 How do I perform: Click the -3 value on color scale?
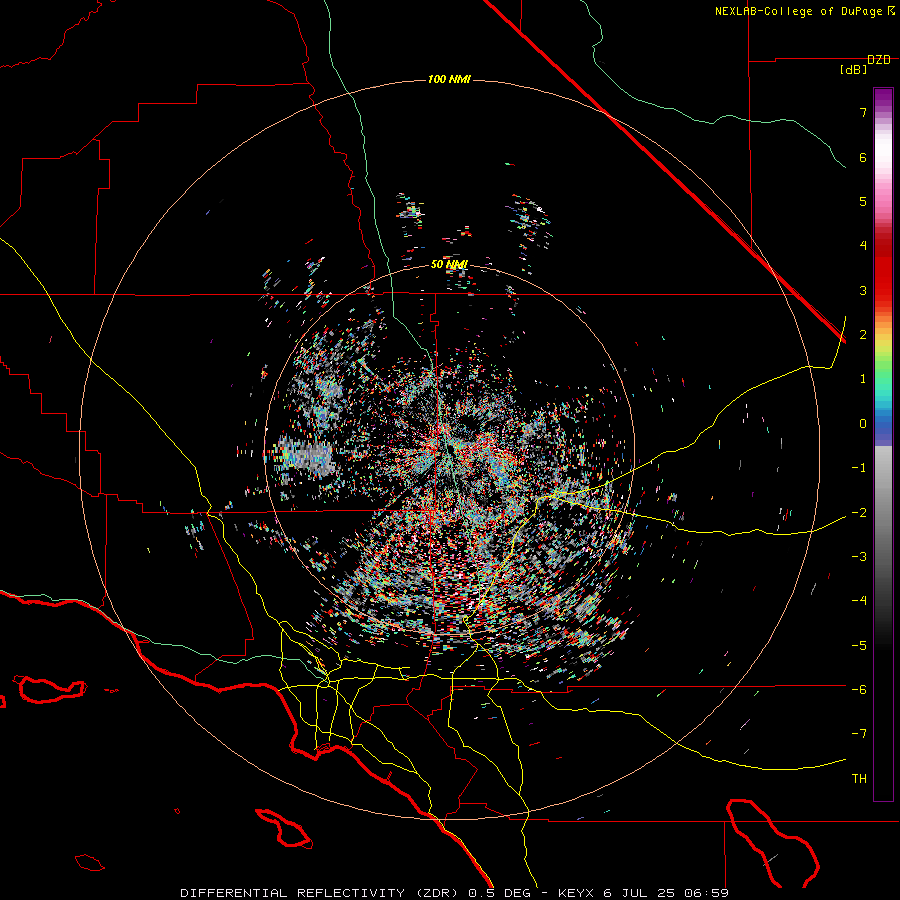[x=859, y=557]
